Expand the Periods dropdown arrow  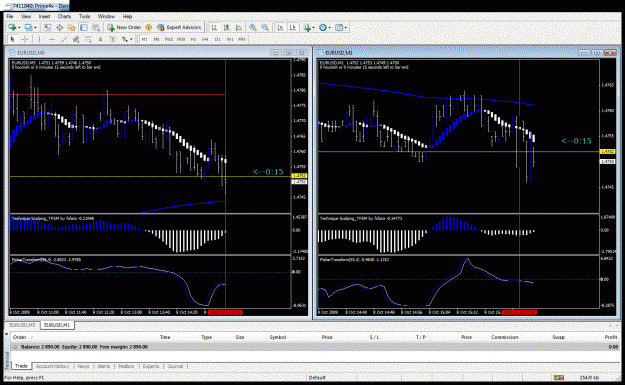(x=329, y=28)
